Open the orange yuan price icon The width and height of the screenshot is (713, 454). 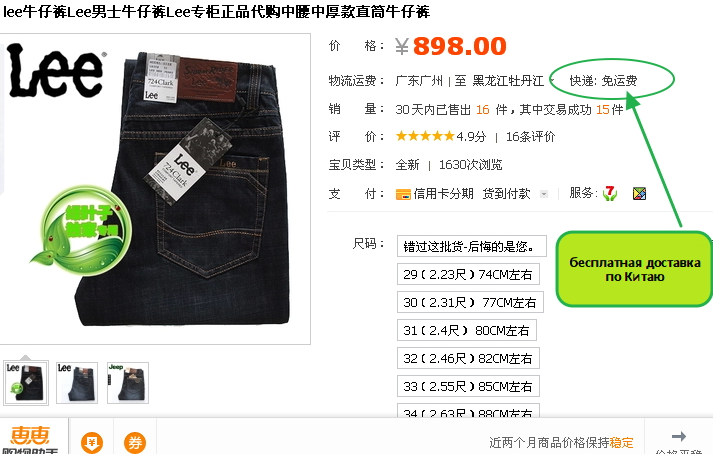point(92,442)
